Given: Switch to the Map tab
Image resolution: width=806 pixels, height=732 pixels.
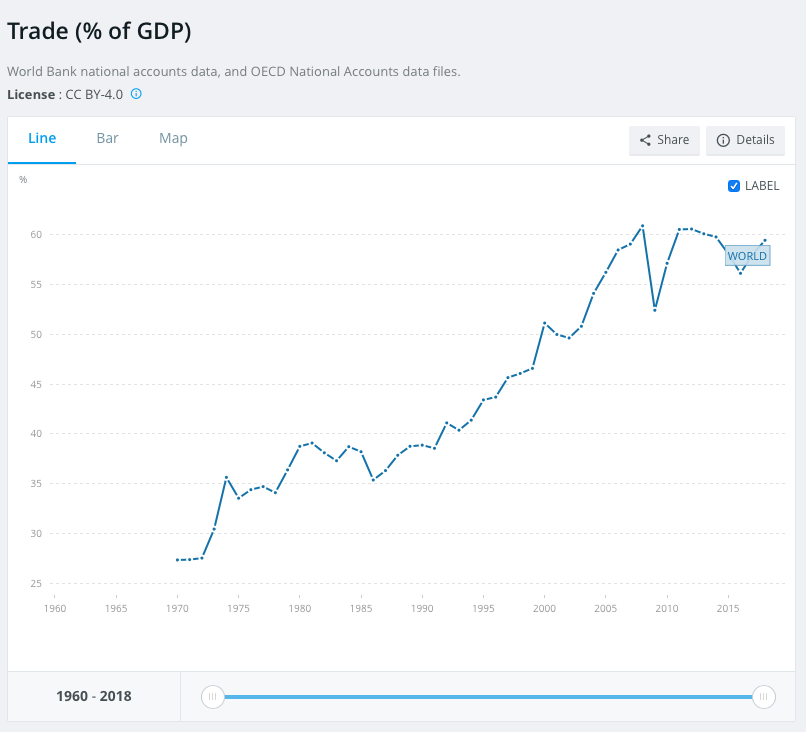Looking at the screenshot, I should pos(173,138).
